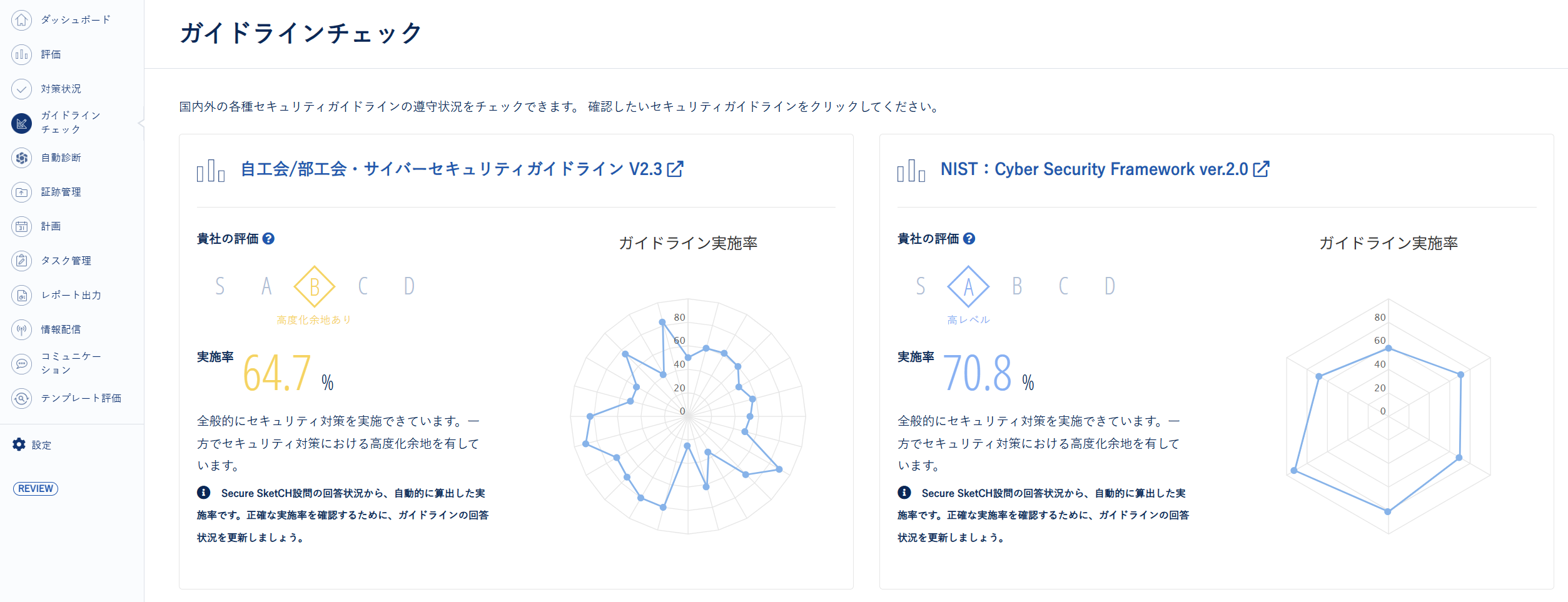Click help icon beside 貴社の評価 in NIST card
The height and width of the screenshot is (602, 1568).
tap(969, 239)
